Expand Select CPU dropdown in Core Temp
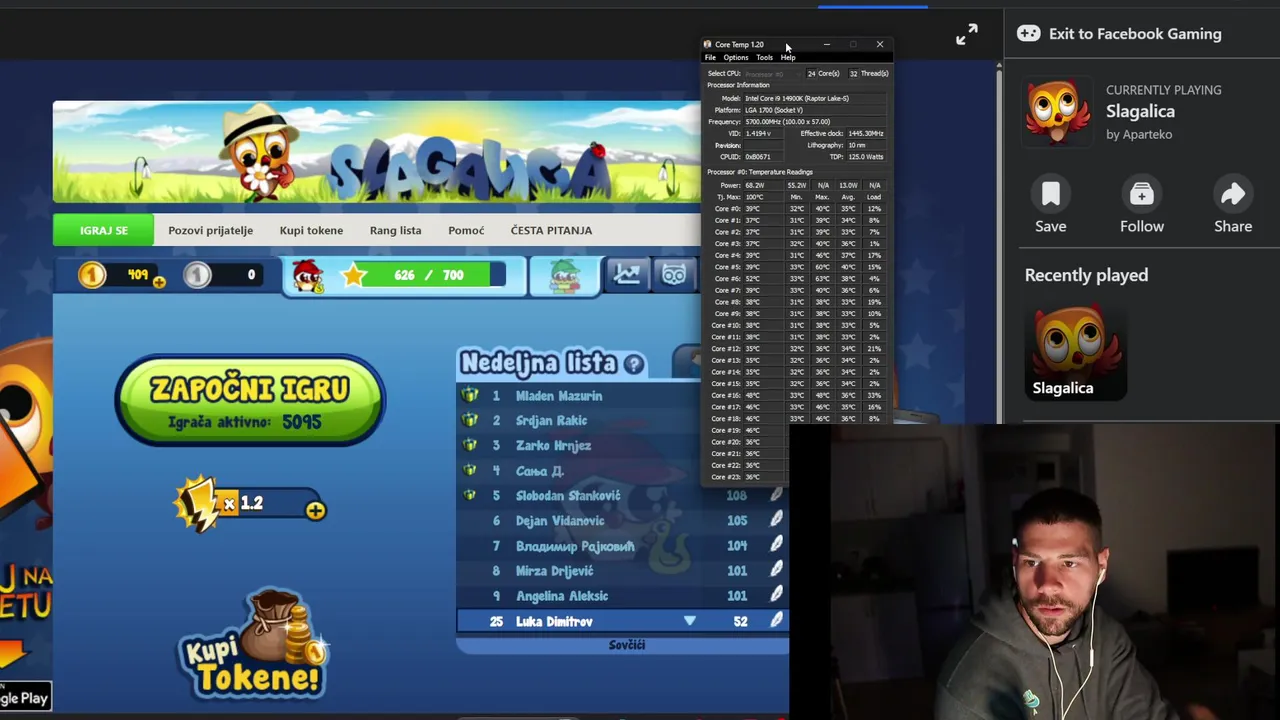This screenshot has height=720, width=1280. (x=773, y=74)
